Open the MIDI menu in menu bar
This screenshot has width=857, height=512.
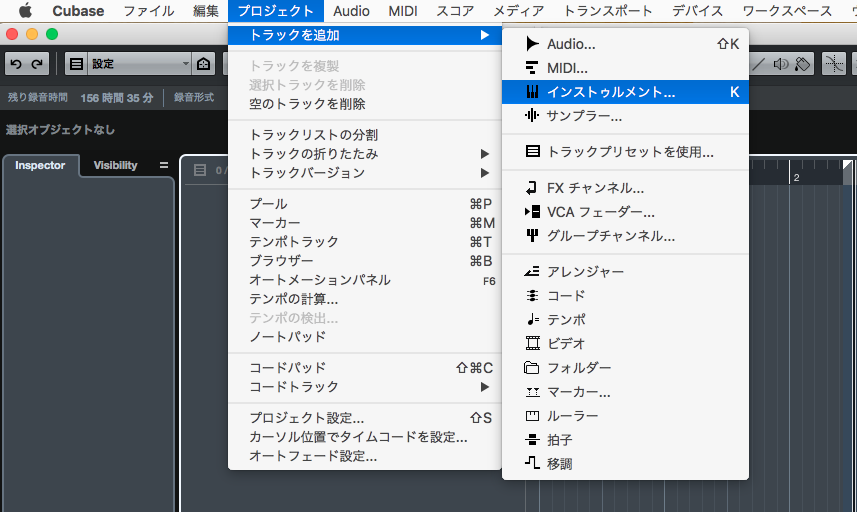click(x=403, y=10)
